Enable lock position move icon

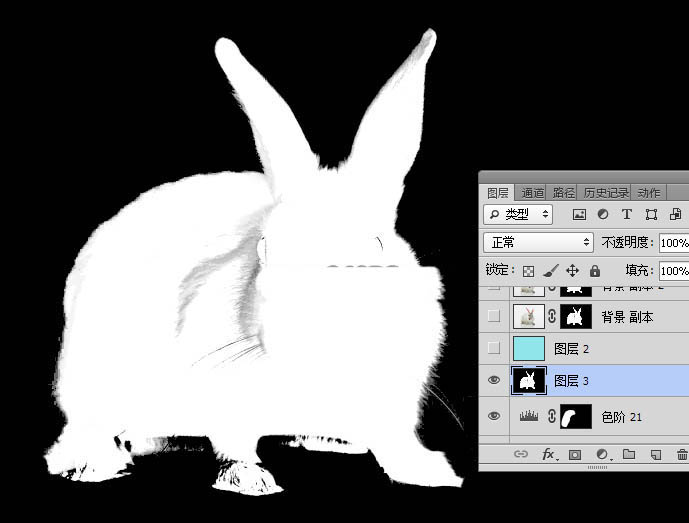(573, 271)
